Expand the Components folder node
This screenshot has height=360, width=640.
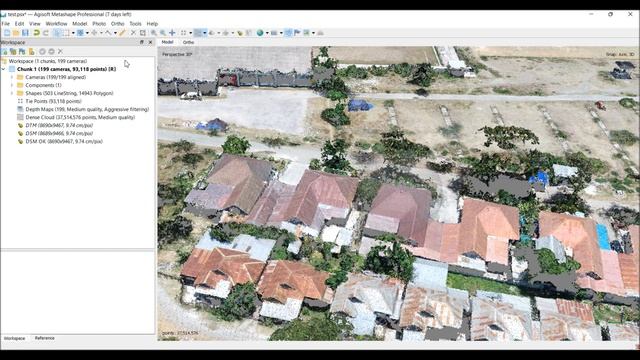12,85
